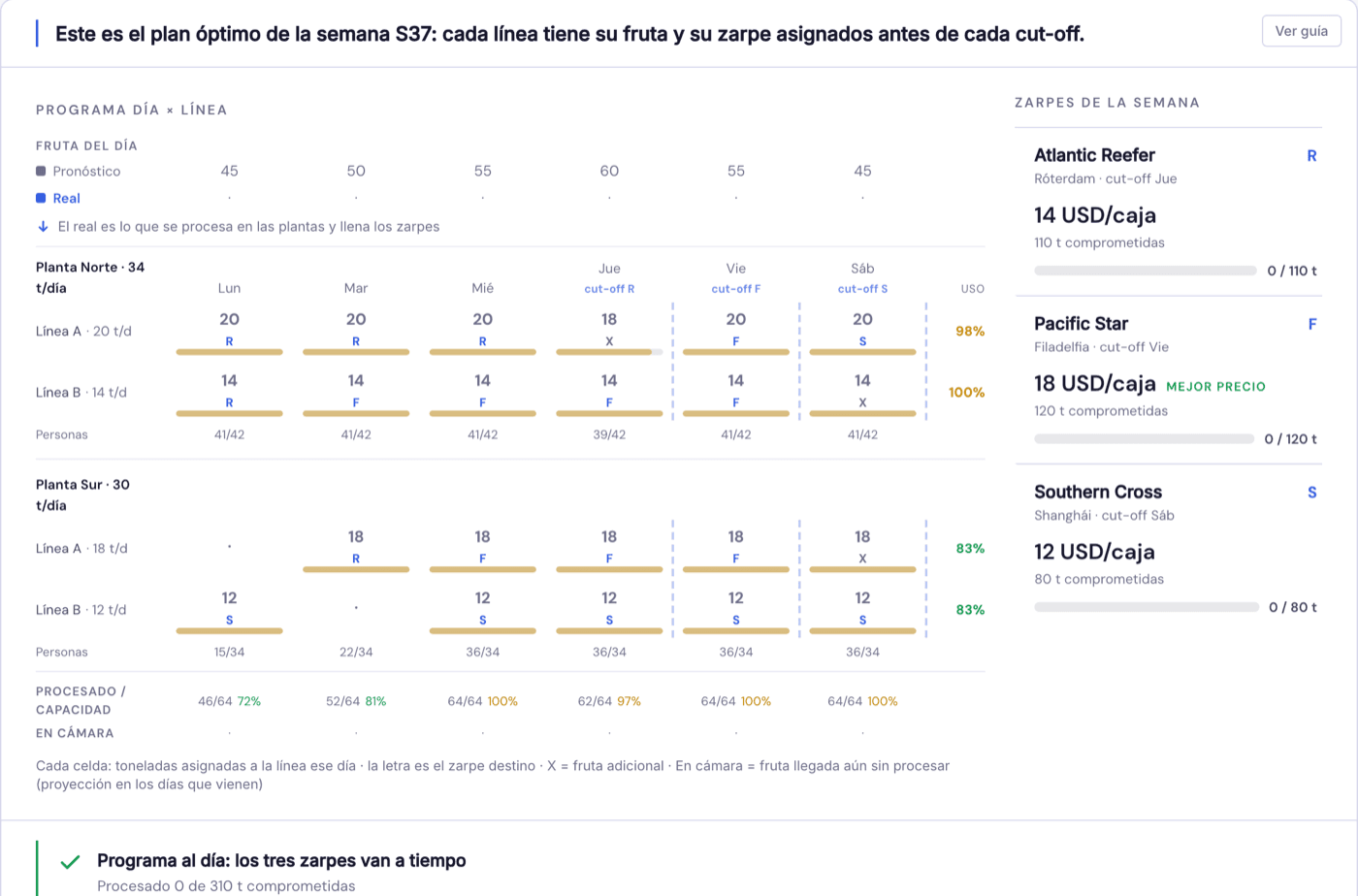
Task: Select Planta Sur Línea B Monday 12 S cell
Action: coord(229,610)
